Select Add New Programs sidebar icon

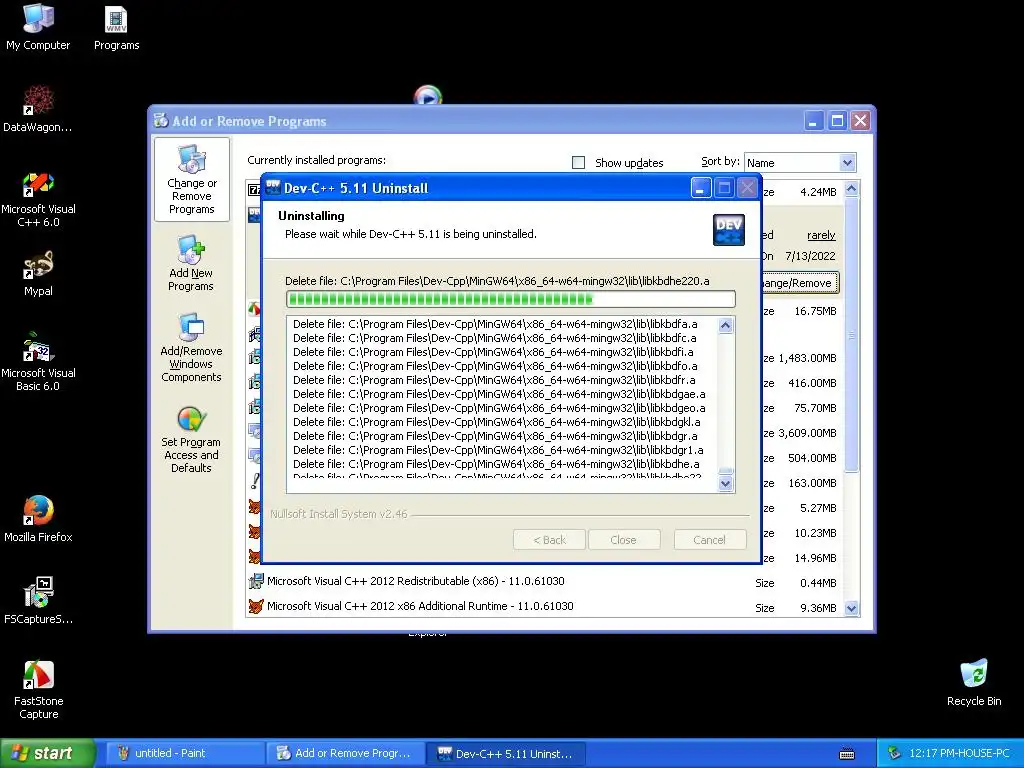tap(191, 263)
